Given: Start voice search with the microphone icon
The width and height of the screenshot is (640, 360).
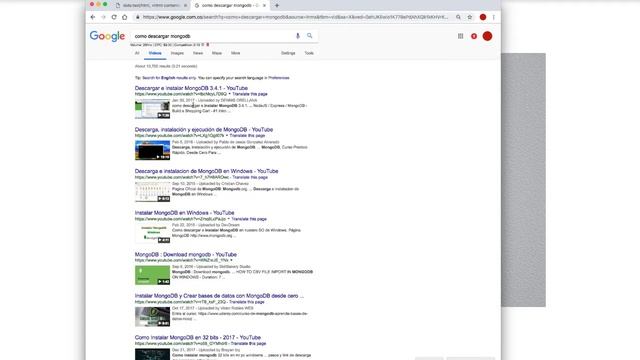Looking at the screenshot, I should click(x=298, y=36).
